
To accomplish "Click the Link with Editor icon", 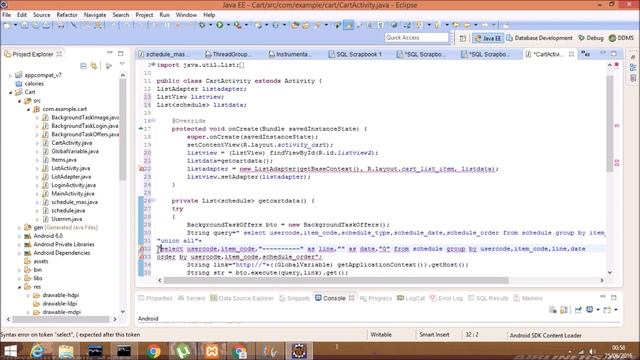I will click(x=94, y=66).
